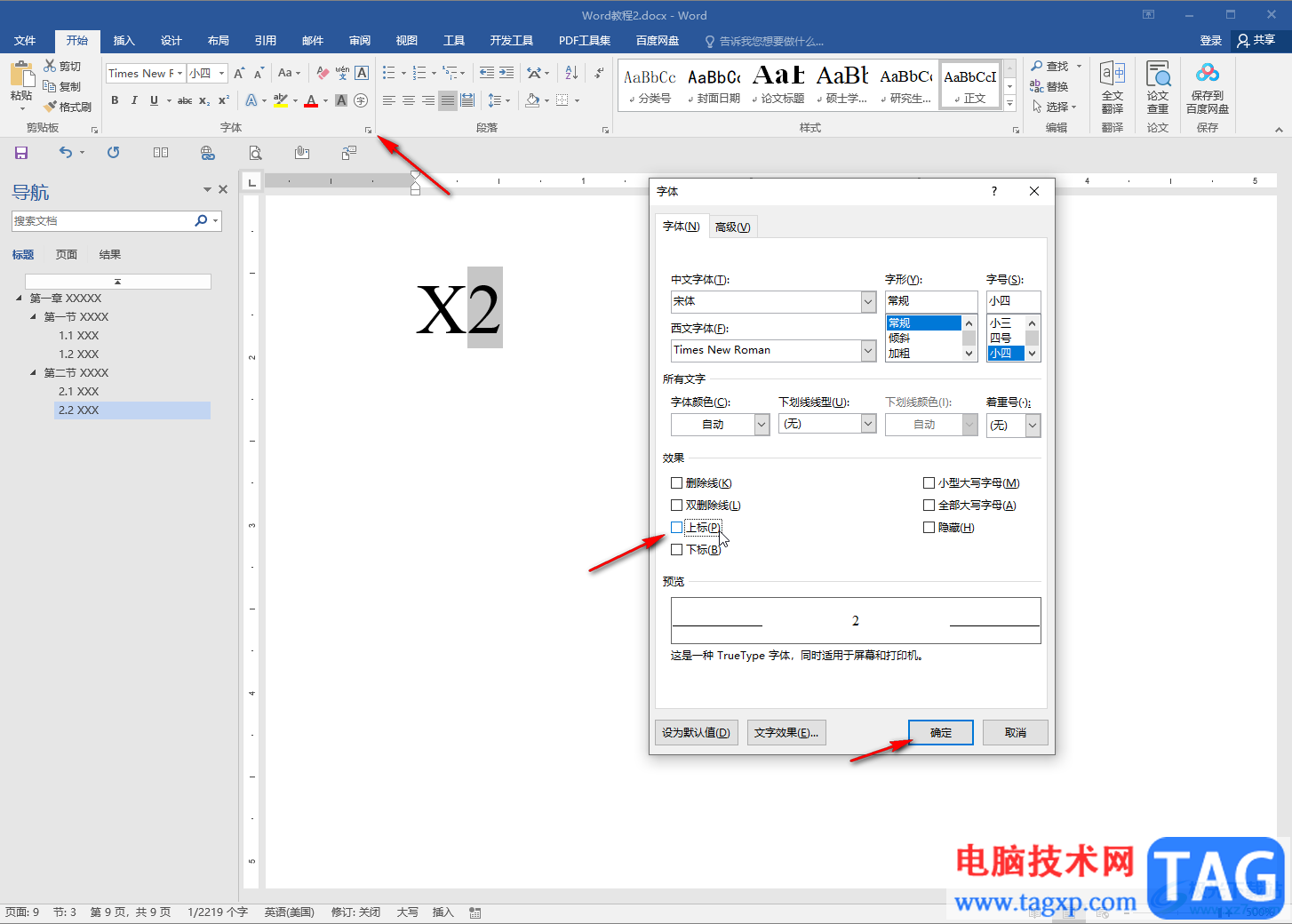Click the grow font size icon
The image size is (1292, 924).
point(239,73)
